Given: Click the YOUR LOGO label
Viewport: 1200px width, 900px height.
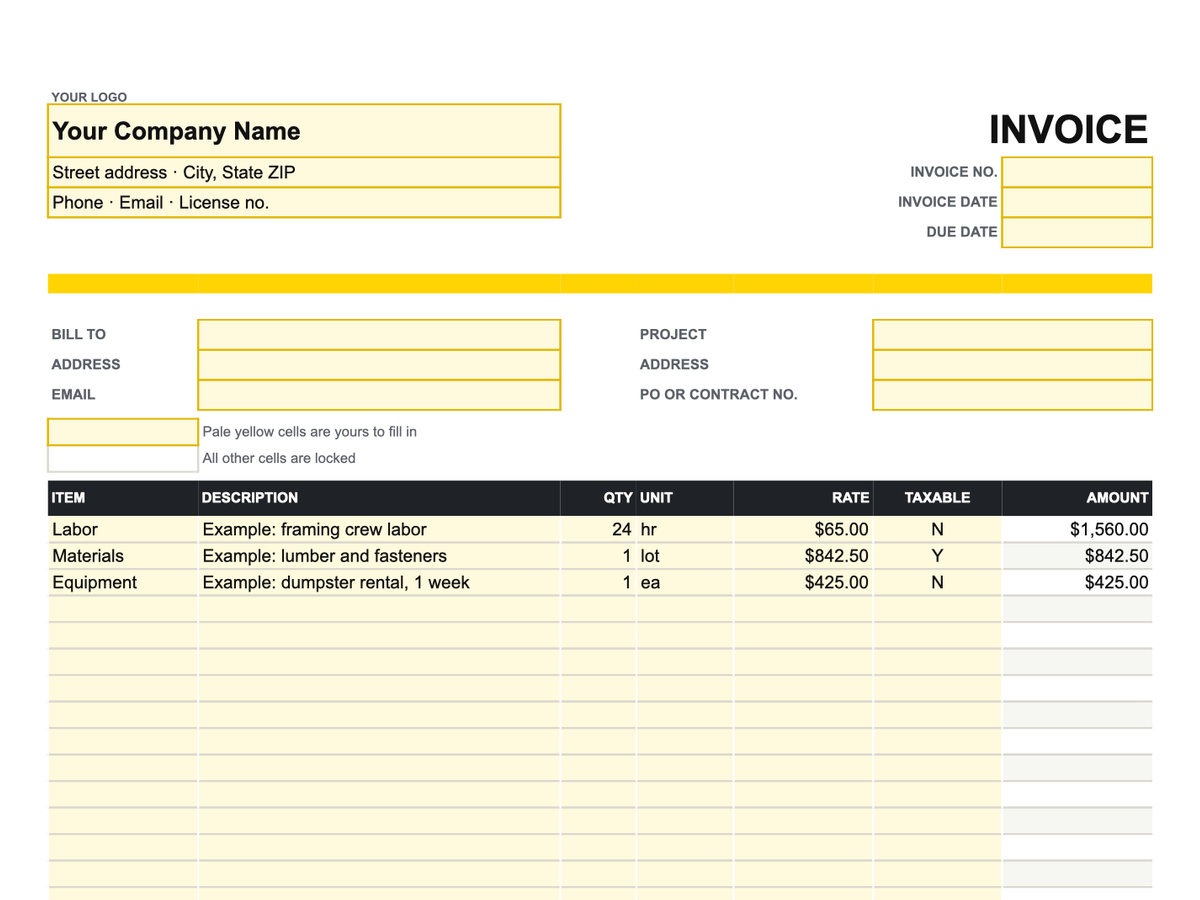Looking at the screenshot, I should pyautogui.click(x=89, y=97).
